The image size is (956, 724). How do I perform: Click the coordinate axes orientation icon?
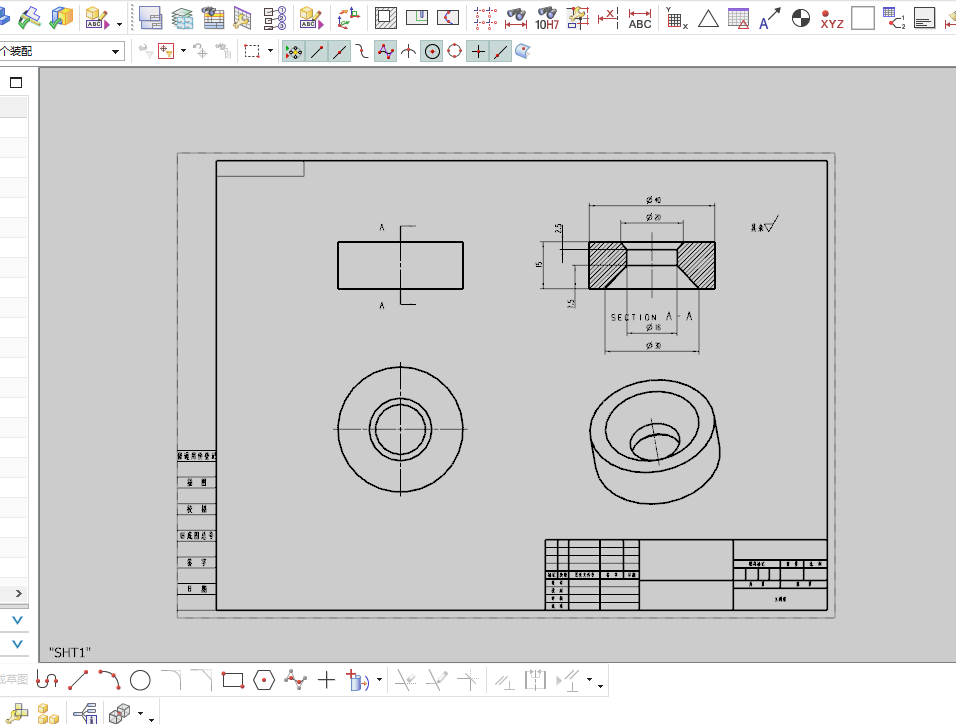coord(348,18)
